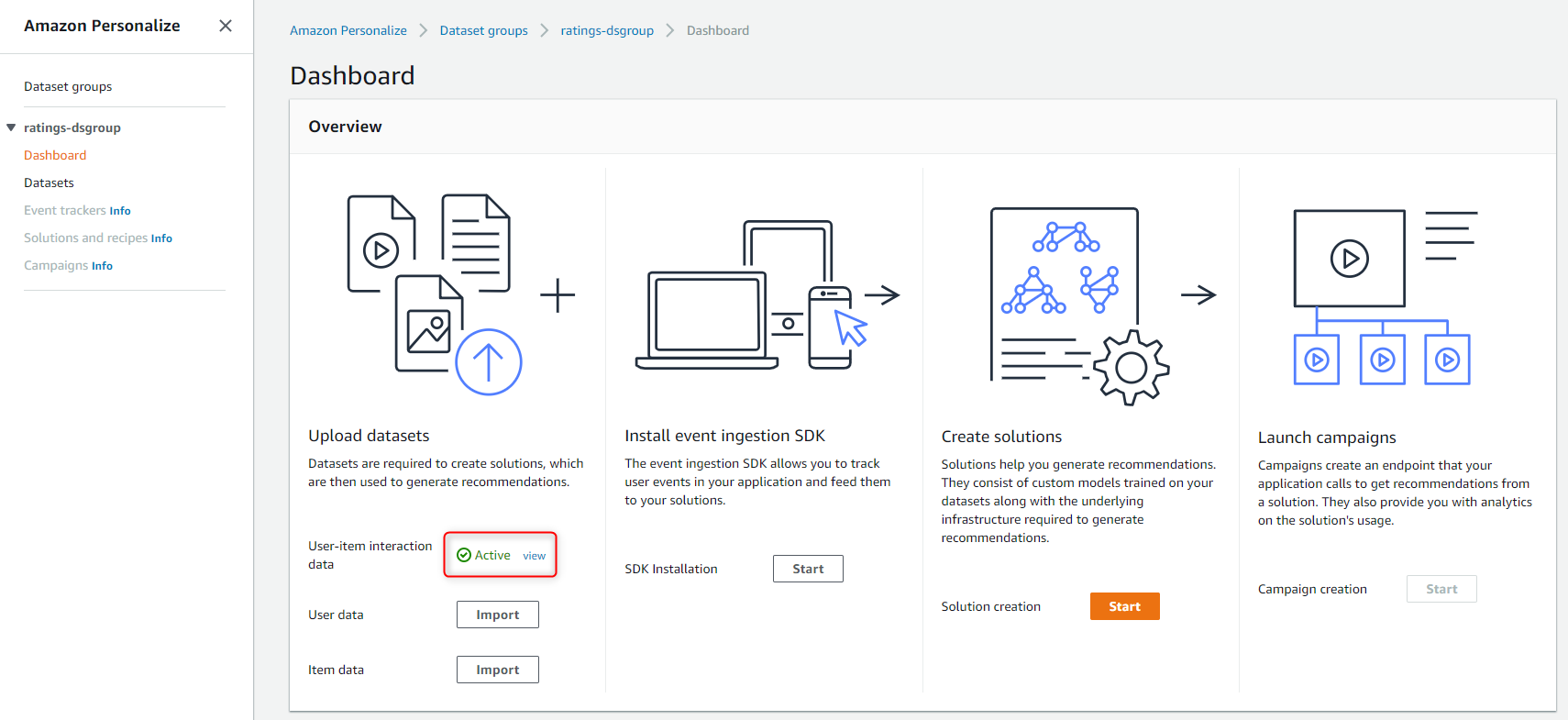Viewport: 1568px width, 720px height.
Task: Go to Amazon Personalize breadcrumb
Action: tap(348, 30)
